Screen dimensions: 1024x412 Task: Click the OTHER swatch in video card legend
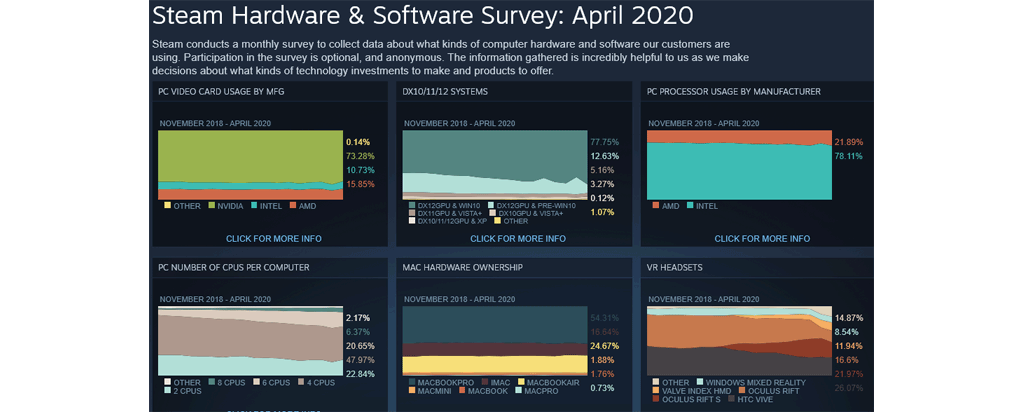[x=167, y=206]
